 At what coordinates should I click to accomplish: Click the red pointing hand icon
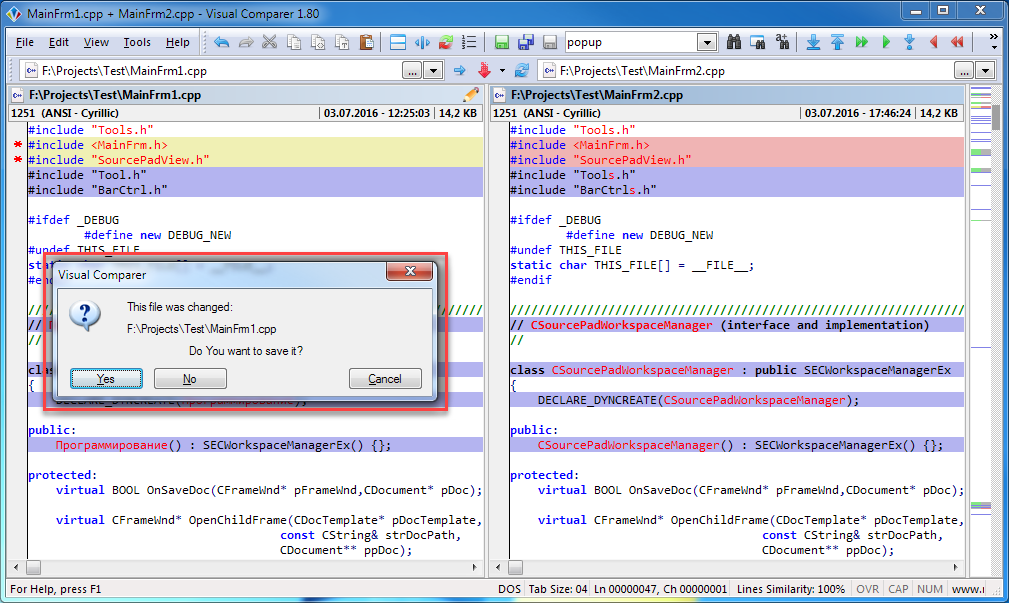(485, 71)
